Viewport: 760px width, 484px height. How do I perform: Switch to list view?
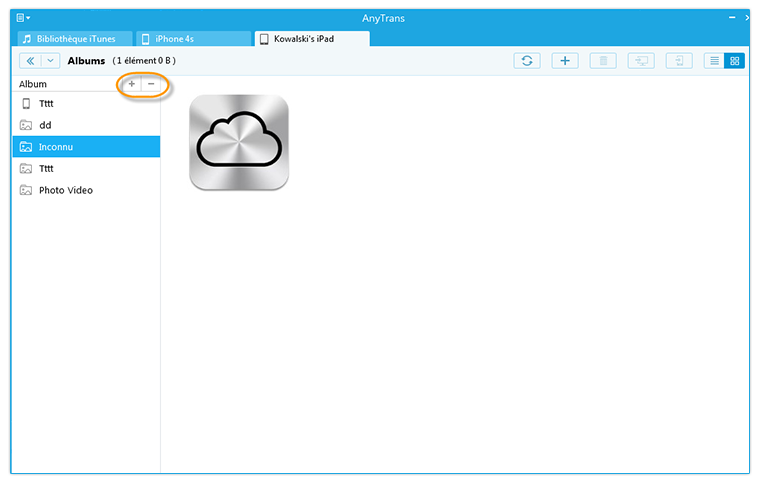714,61
